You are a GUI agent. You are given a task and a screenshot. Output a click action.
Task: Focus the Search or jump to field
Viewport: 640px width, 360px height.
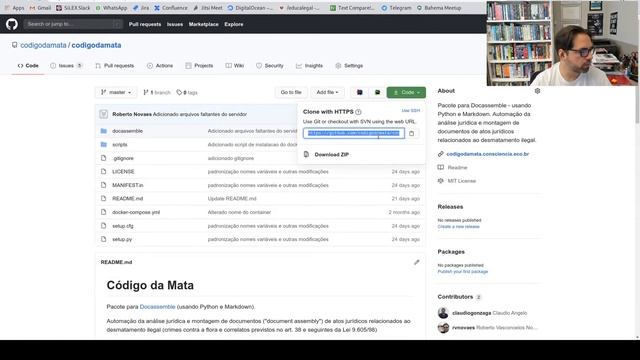click(73, 24)
